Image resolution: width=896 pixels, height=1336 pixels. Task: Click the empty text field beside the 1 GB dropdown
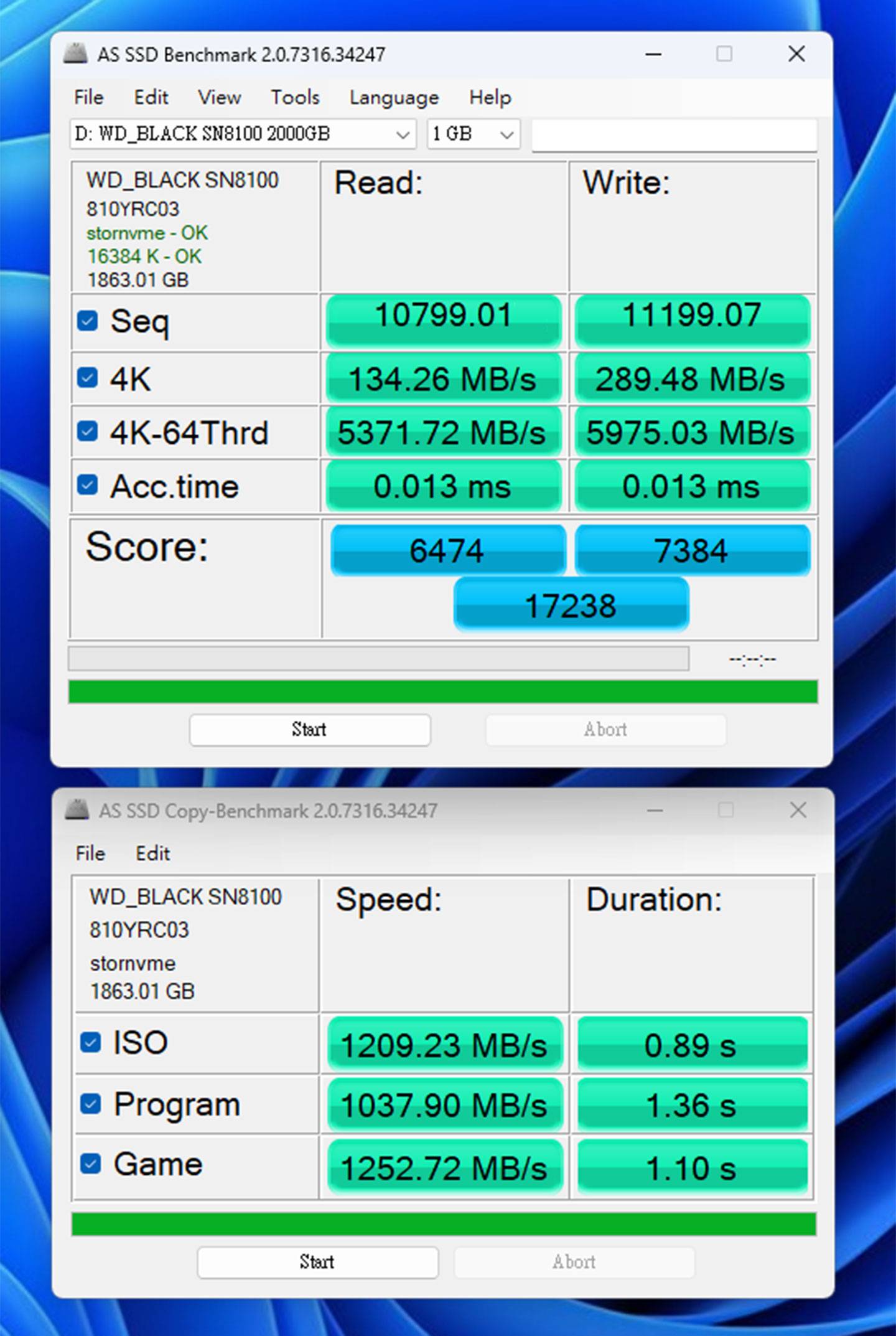[x=674, y=134]
